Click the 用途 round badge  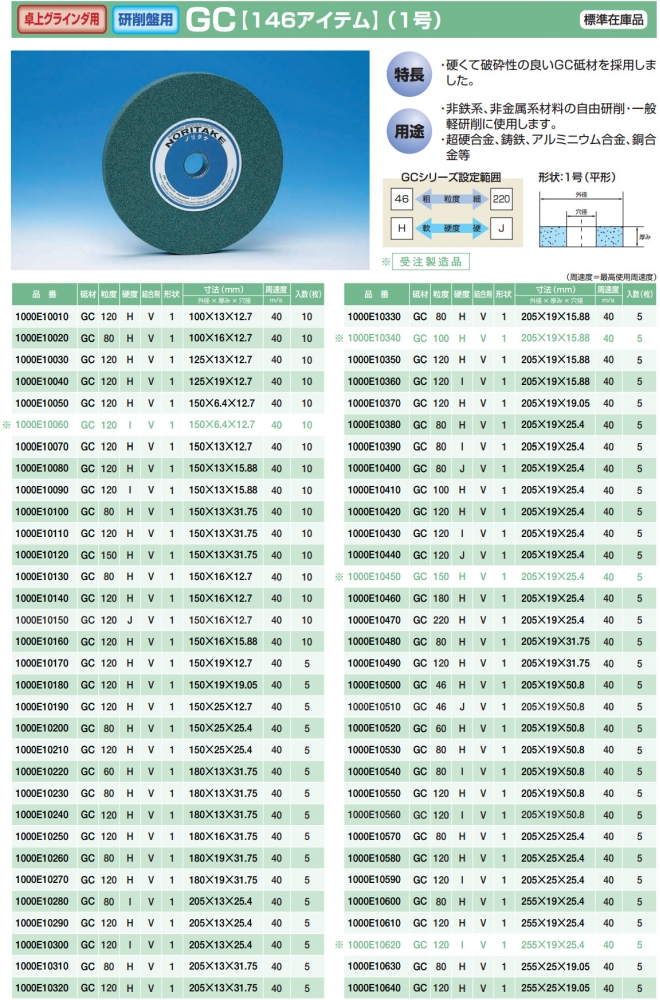409,131
